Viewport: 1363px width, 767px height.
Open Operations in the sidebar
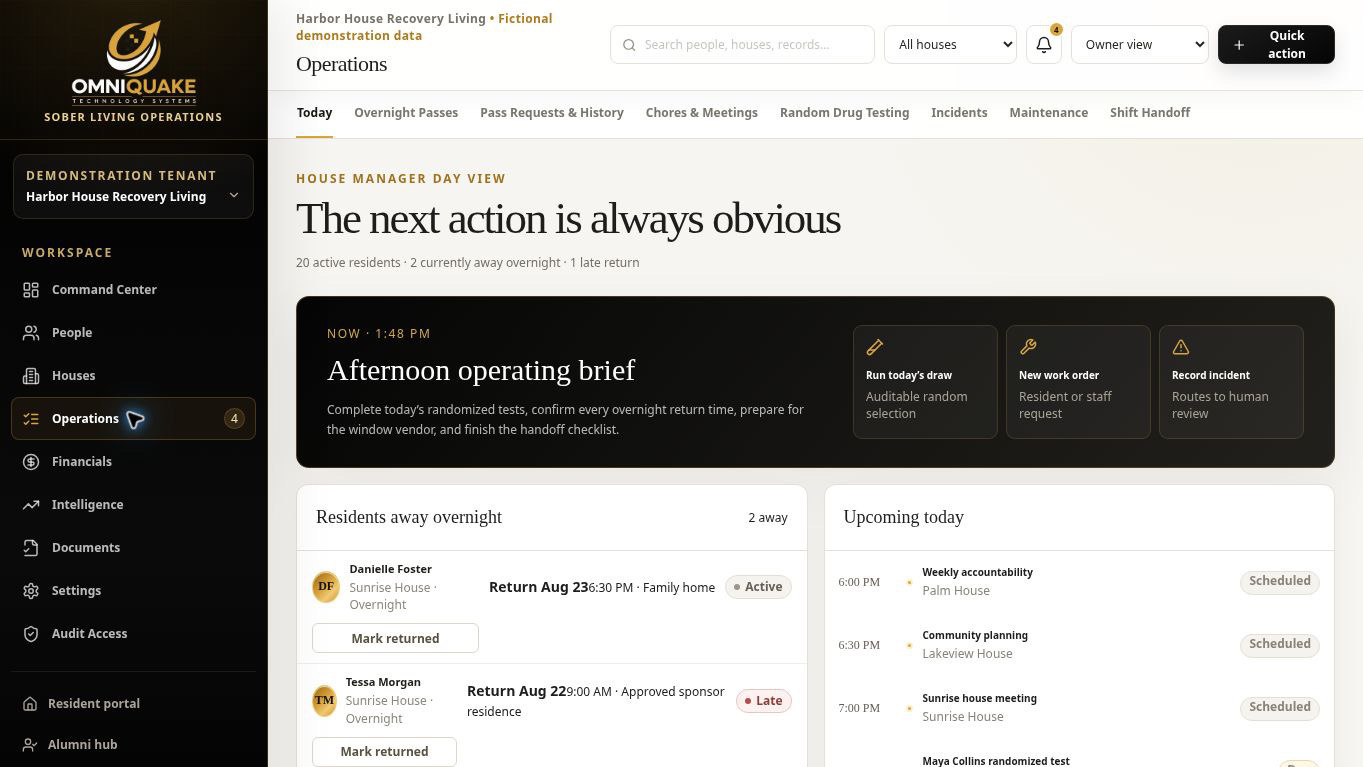pyautogui.click(x=133, y=419)
